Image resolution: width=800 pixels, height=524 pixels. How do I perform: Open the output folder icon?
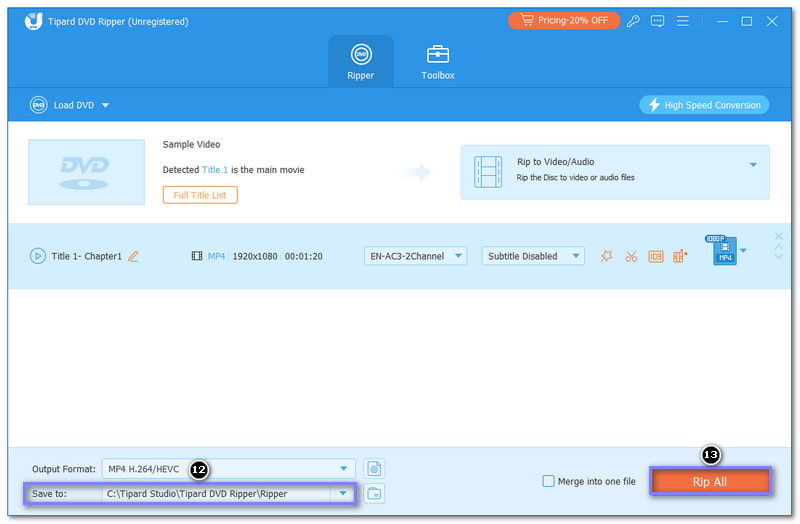coord(374,494)
